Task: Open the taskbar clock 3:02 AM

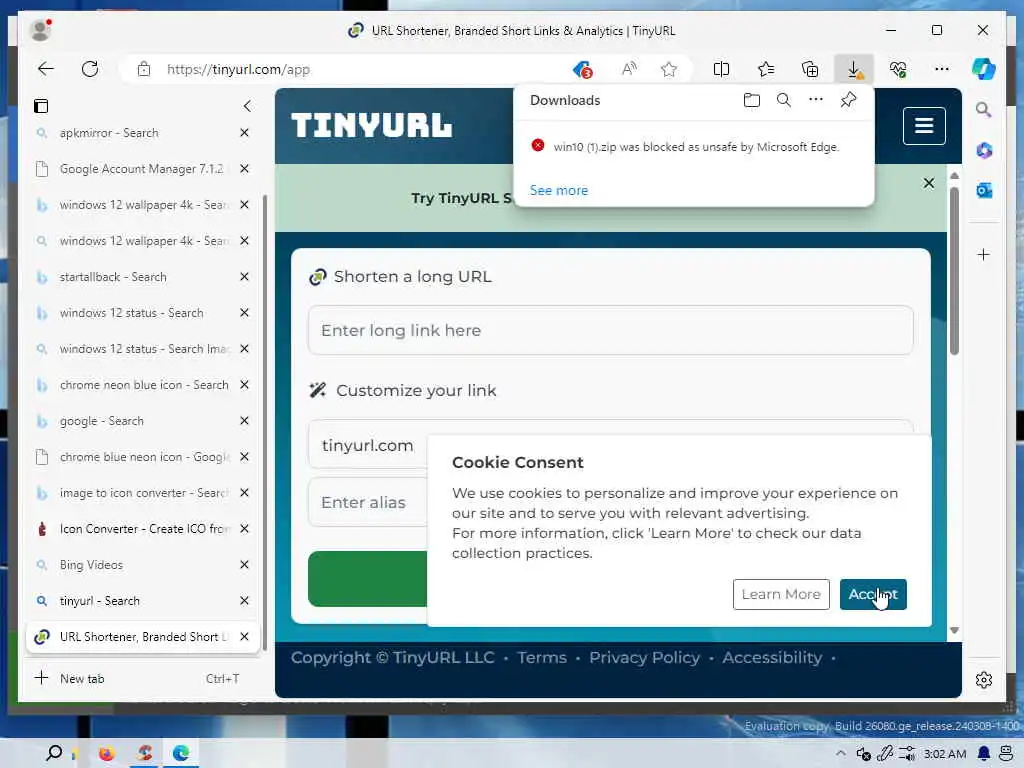Action: (x=945, y=754)
